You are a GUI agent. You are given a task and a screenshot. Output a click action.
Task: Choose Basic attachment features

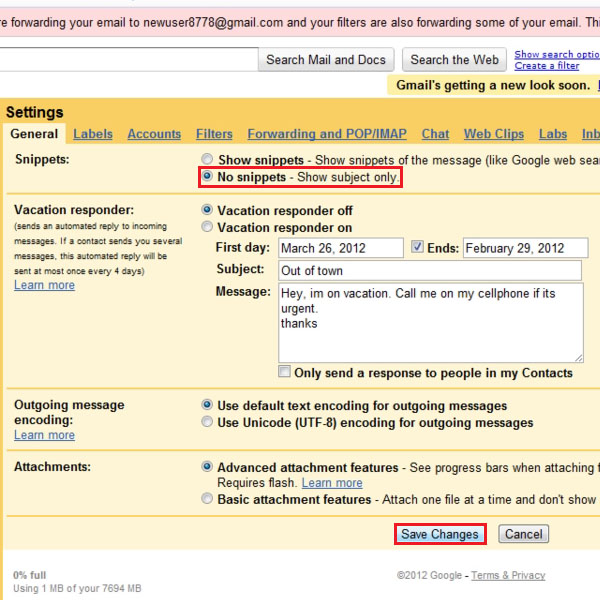[207, 499]
